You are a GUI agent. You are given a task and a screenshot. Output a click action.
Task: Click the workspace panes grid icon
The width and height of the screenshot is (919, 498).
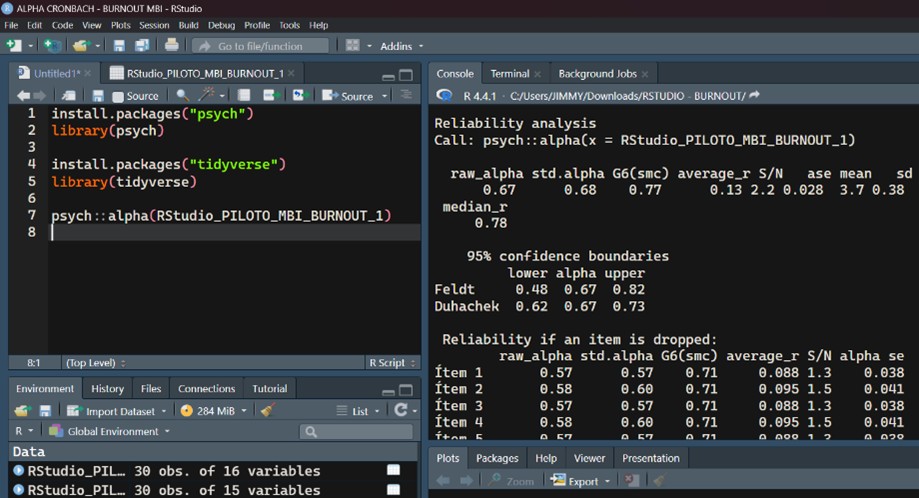point(352,46)
